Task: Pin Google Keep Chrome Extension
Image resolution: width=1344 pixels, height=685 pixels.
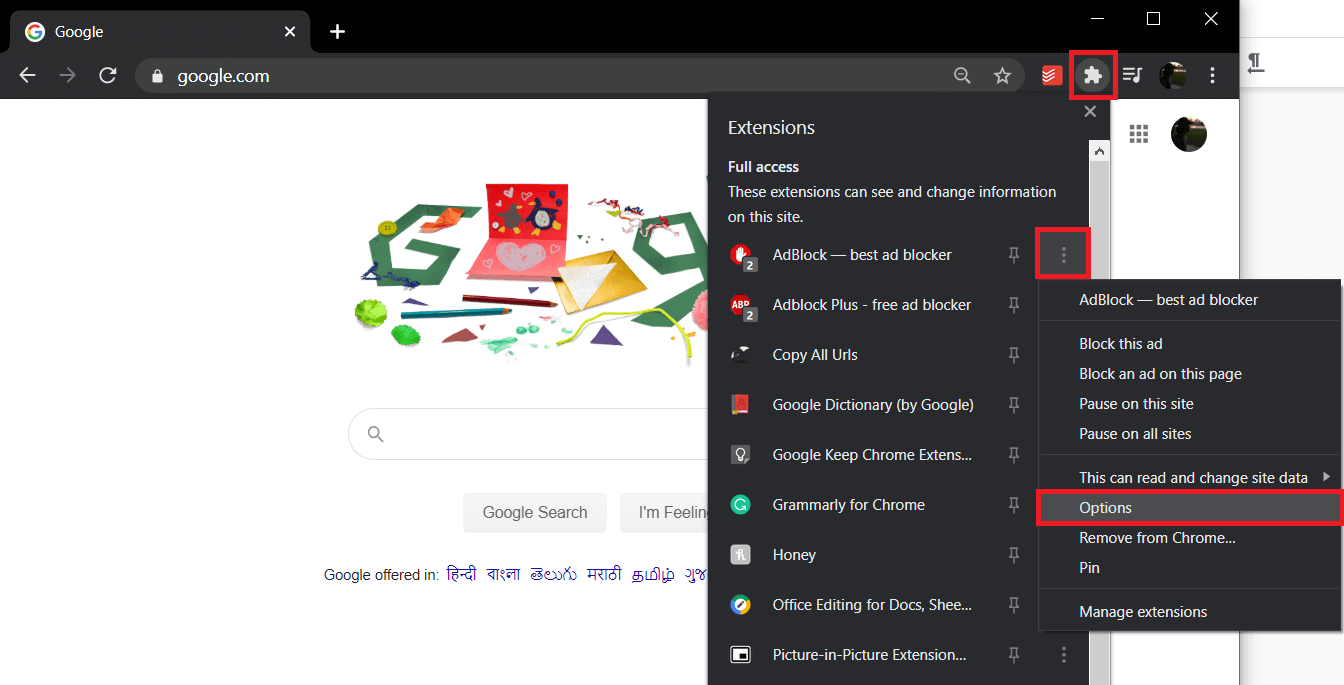Action: tap(1014, 456)
